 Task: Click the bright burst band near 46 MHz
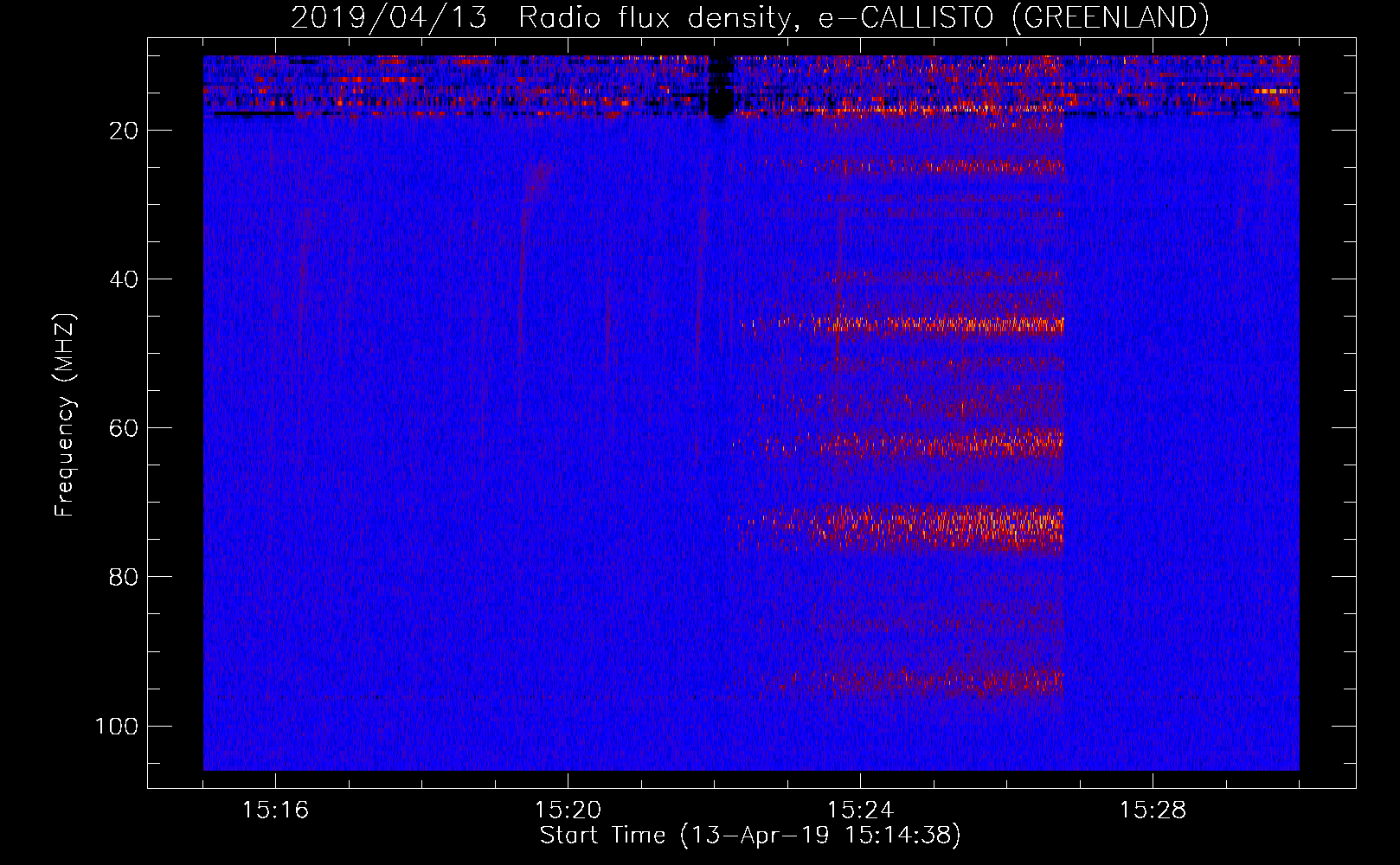pos(903,325)
